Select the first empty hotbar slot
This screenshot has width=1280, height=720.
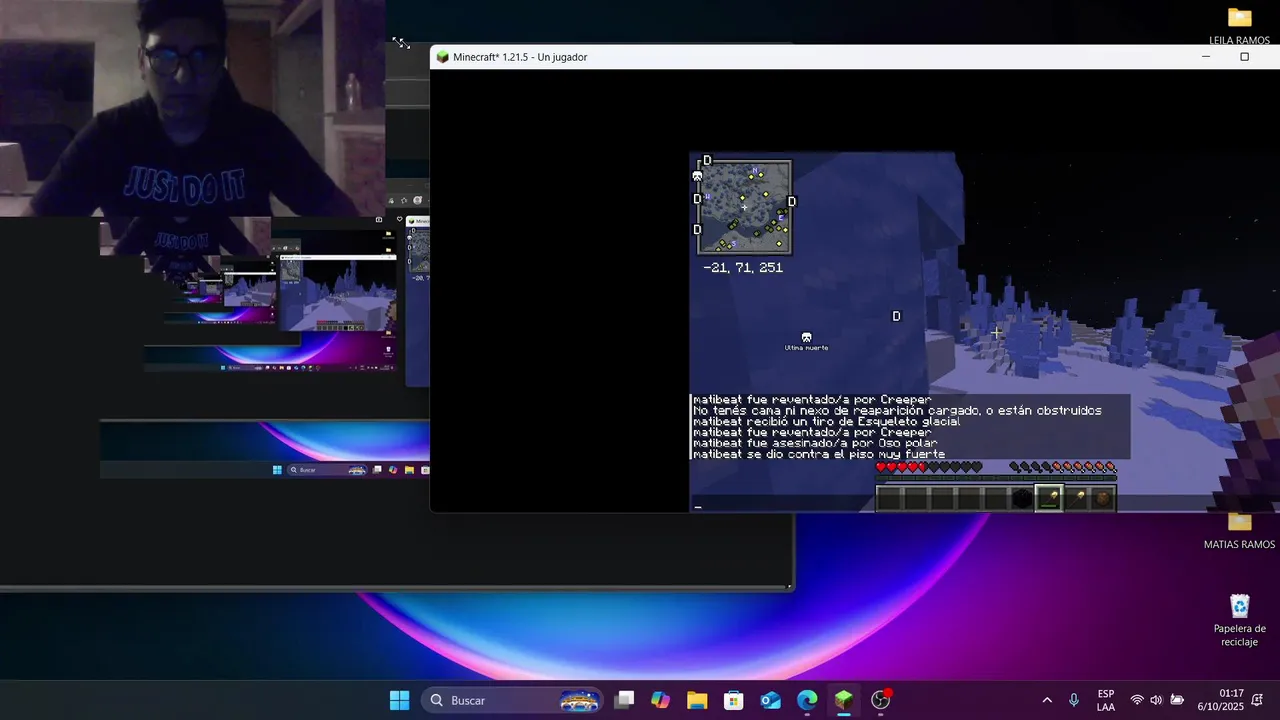pyautogui.click(x=889, y=498)
